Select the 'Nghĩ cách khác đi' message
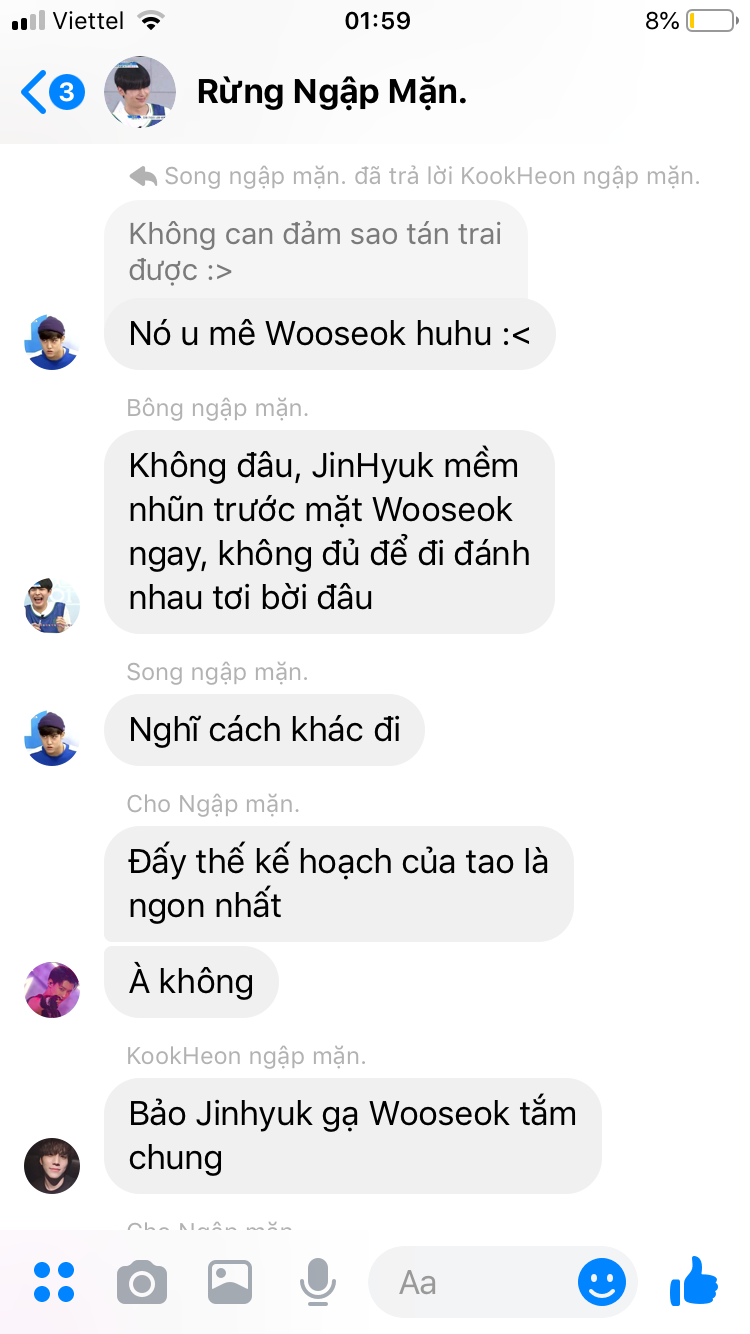This screenshot has height=1334, width=750. [264, 730]
